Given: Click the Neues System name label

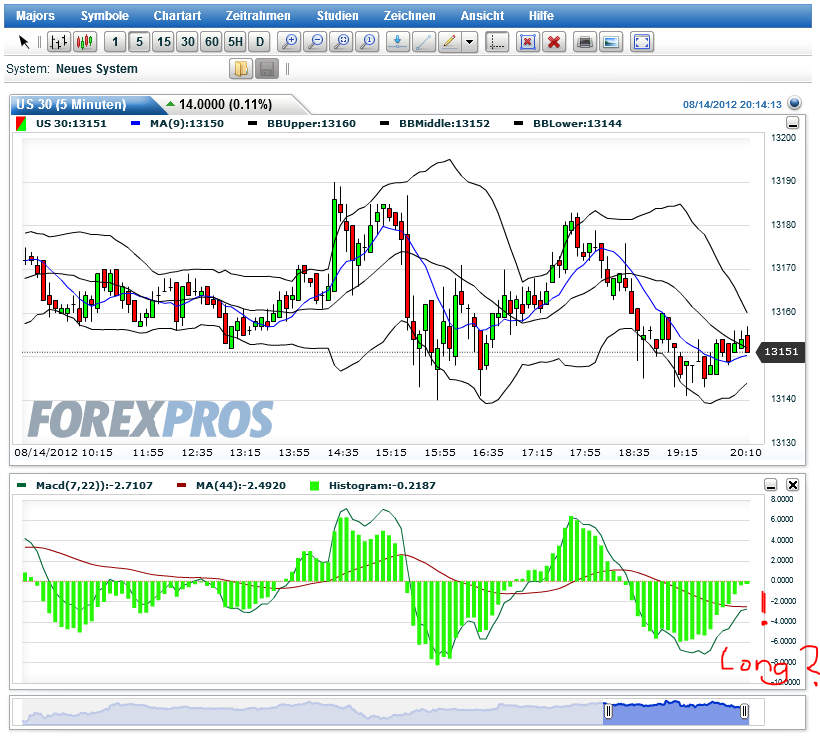Looking at the screenshot, I should pyautogui.click(x=97, y=69).
